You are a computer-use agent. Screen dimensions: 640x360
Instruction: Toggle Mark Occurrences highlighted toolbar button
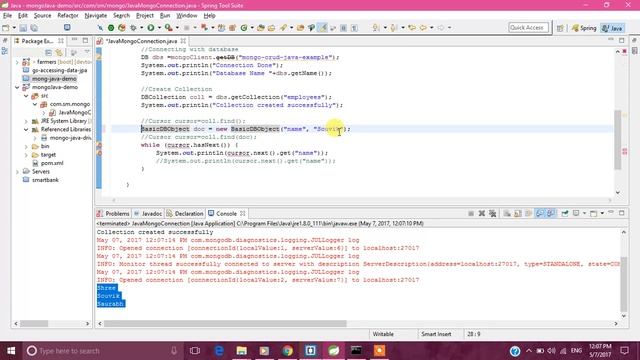click(x=322, y=28)
